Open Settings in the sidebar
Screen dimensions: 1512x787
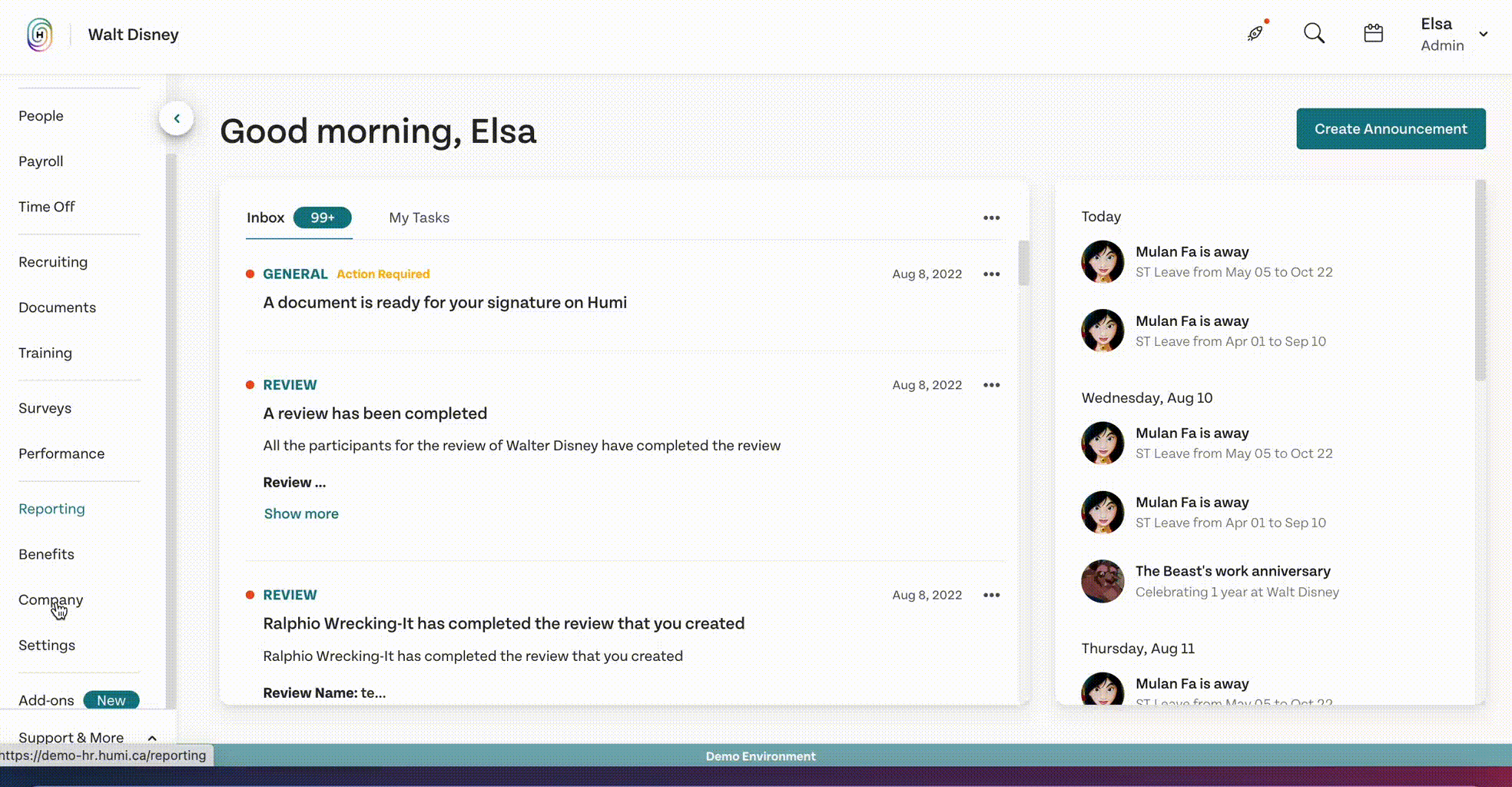pos(47,645)
